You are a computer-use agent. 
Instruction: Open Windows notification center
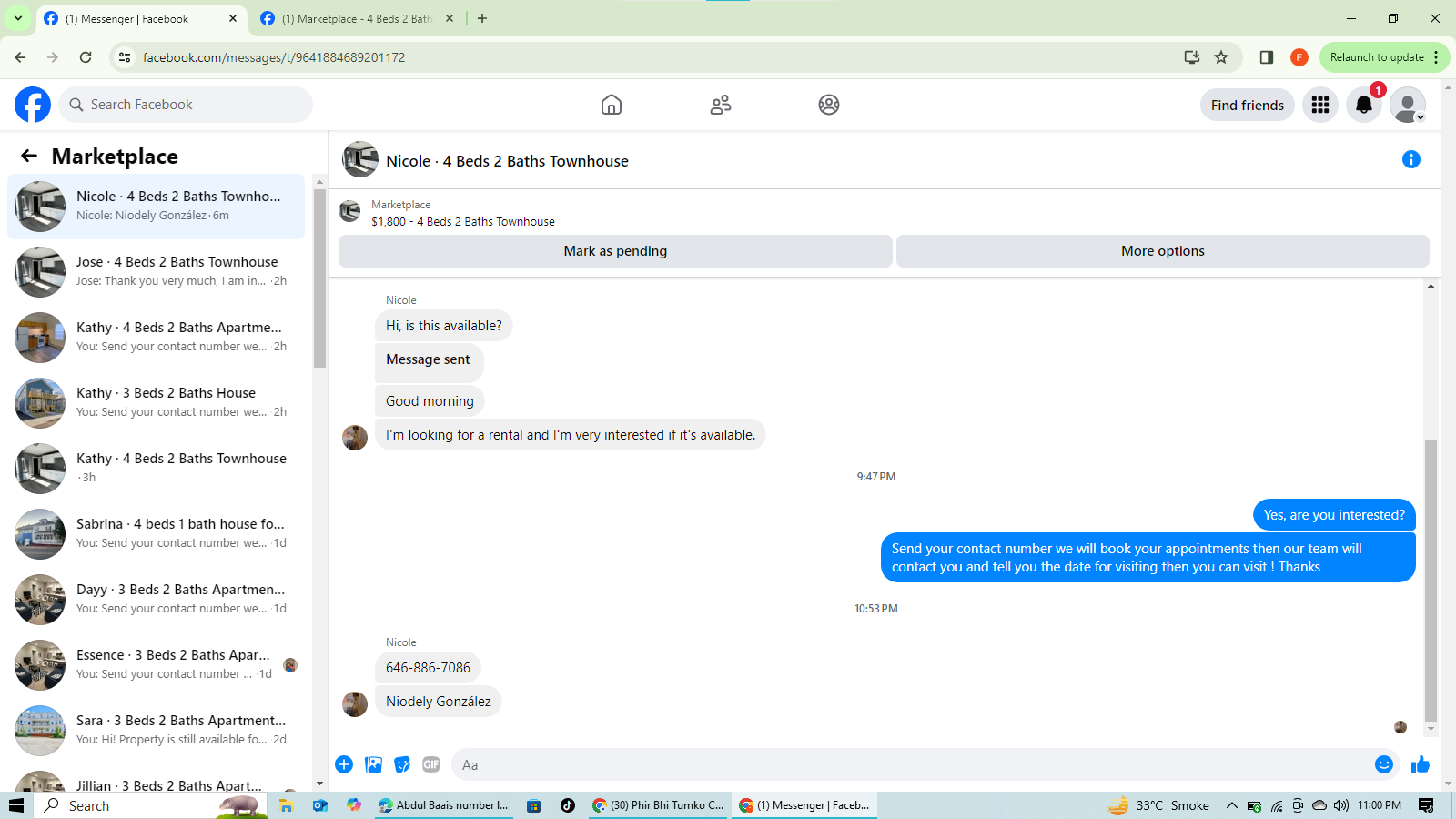[x=1426, y=805]
